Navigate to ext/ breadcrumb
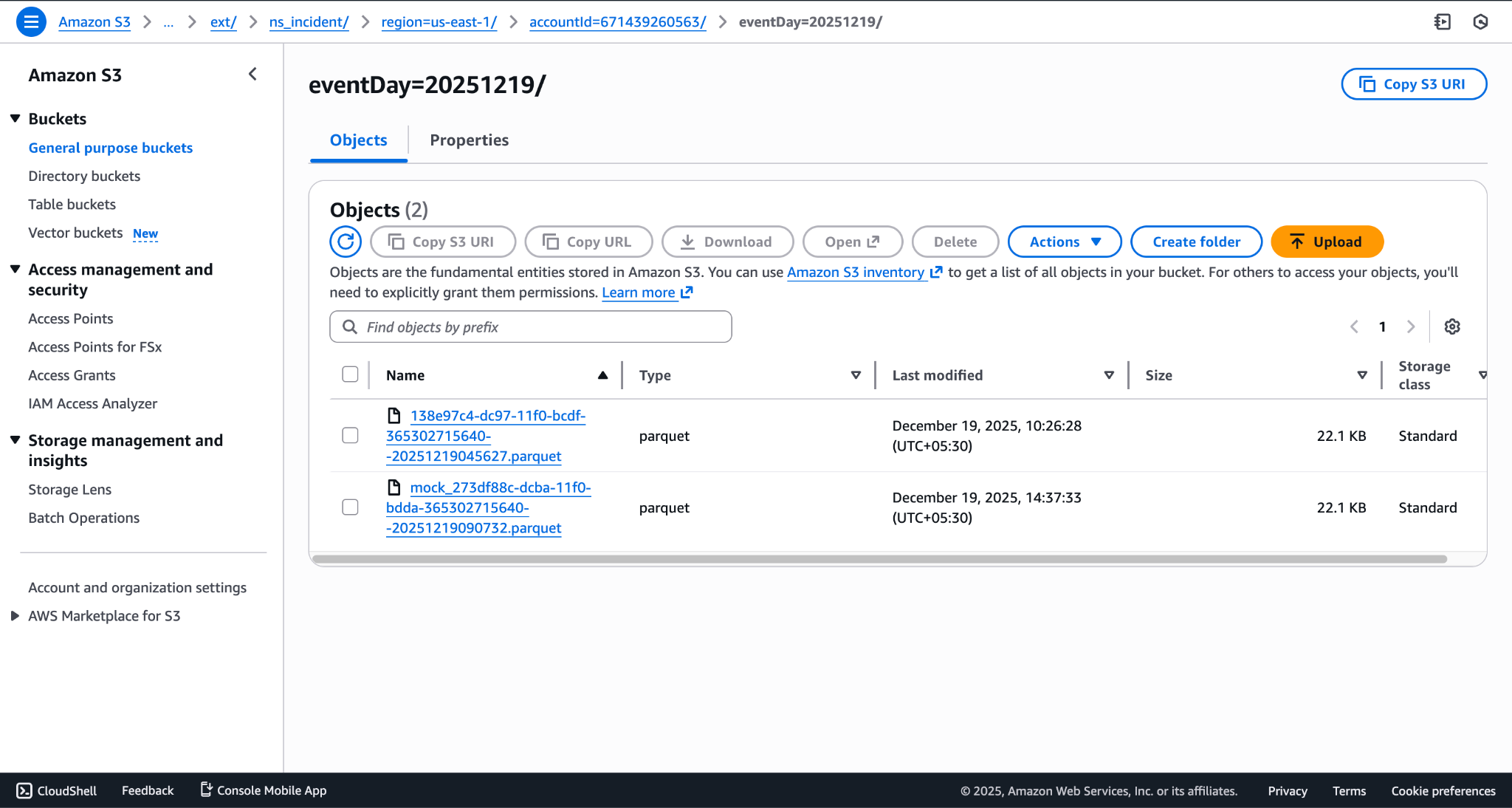The height and width of the screenshot is (808, 1512). (x=223, y=21)
